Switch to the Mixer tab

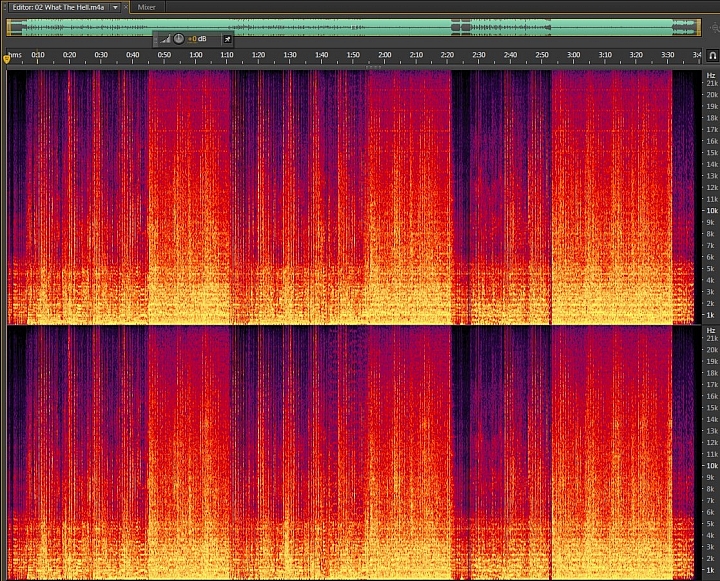pyautogui.click(x=146, y=7)
